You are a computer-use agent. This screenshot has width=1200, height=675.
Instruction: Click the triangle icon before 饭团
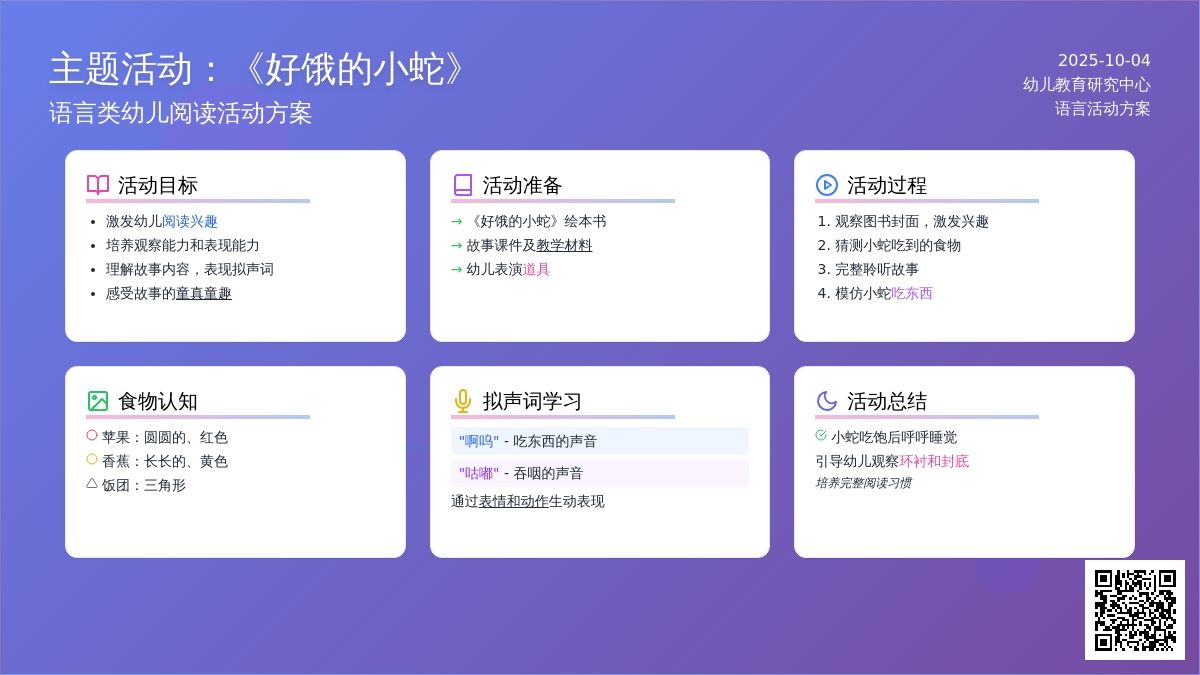pos(92,484)
